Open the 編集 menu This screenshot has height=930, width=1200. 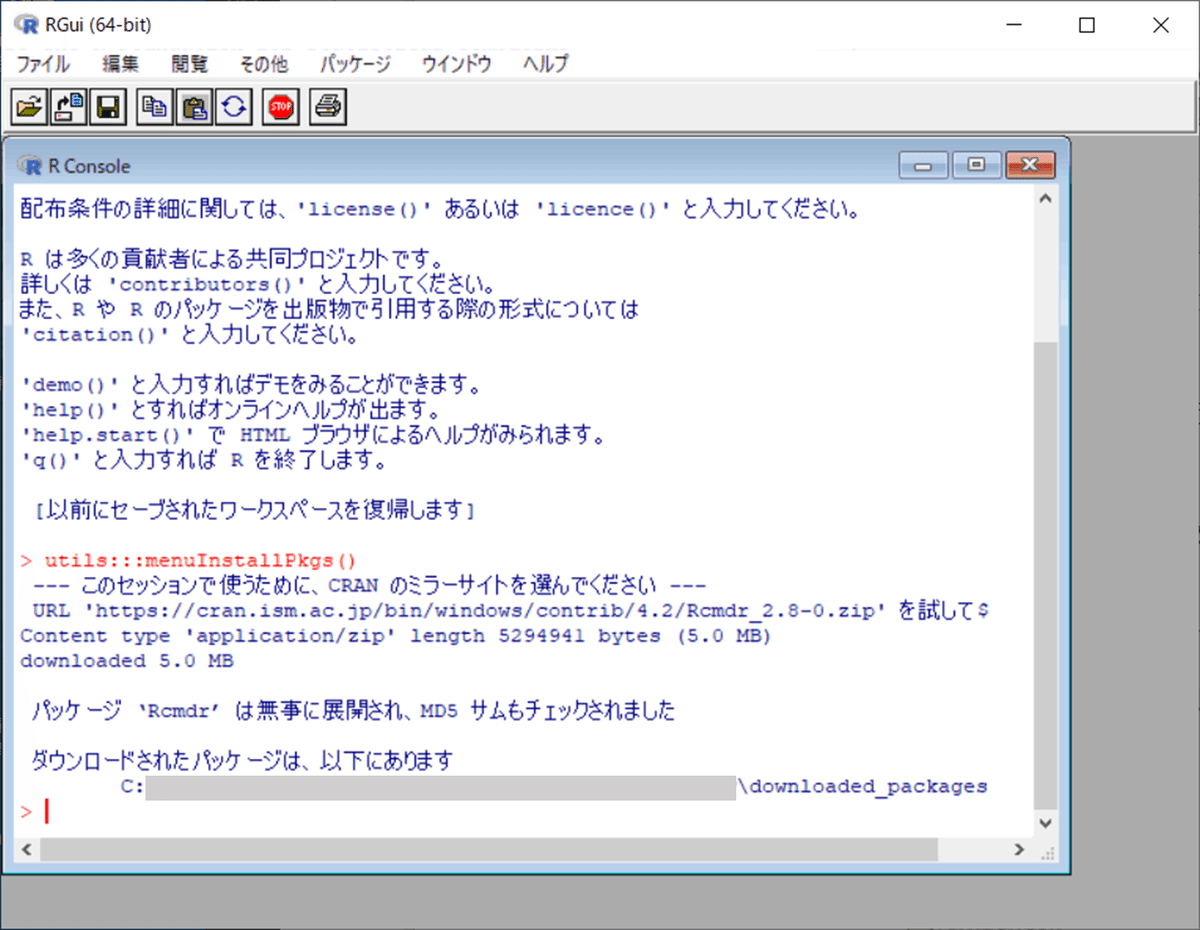[x=120, y=64]
